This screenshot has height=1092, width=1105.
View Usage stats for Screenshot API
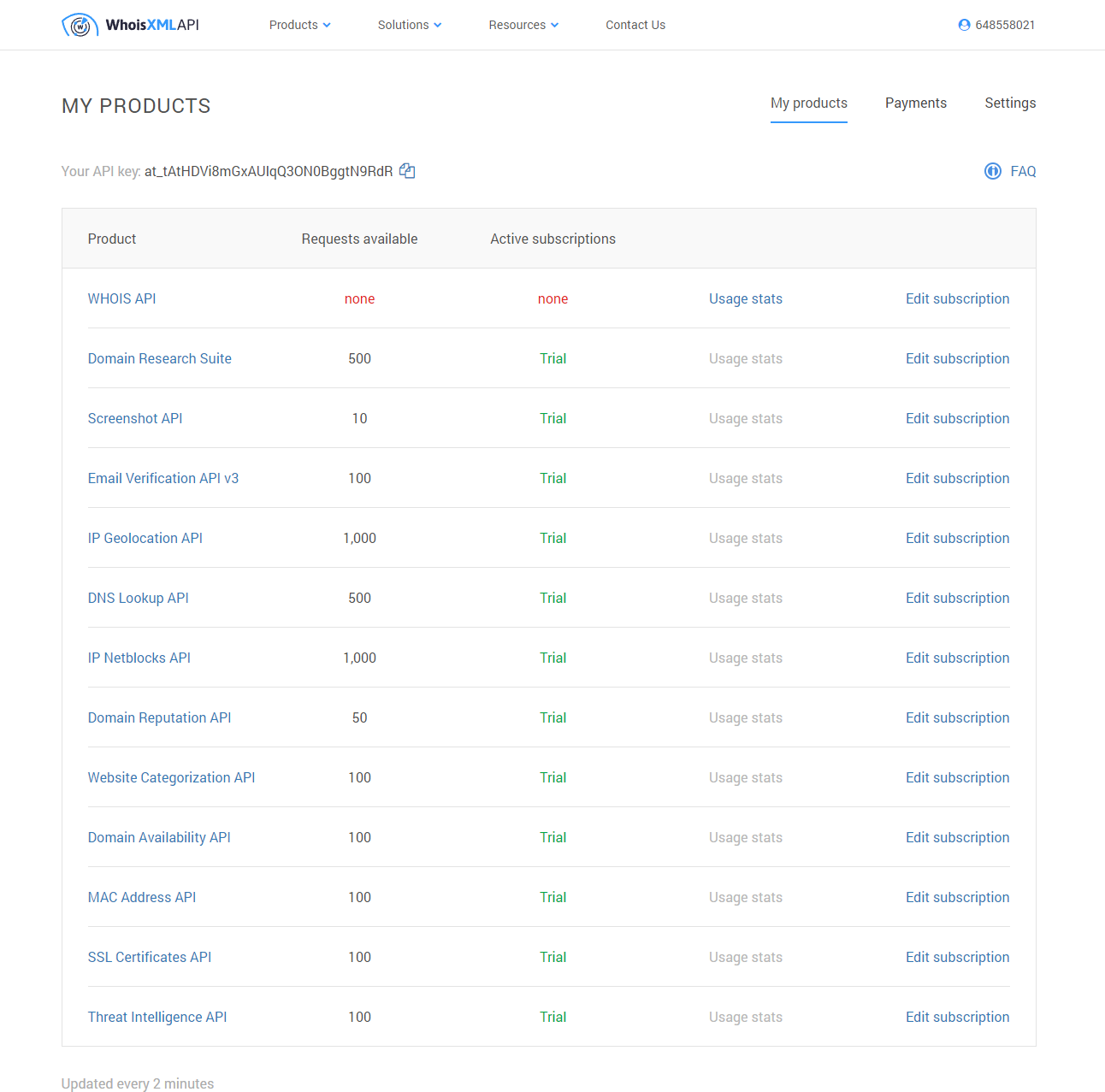(746, 418)
